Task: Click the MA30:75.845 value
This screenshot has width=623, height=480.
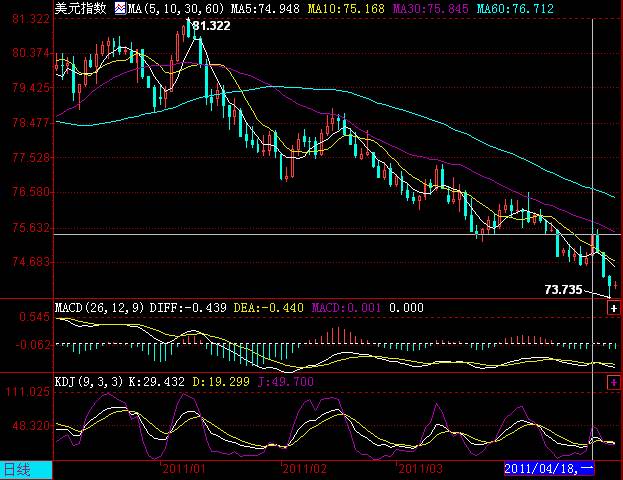Action: click(x=431, y=8)
